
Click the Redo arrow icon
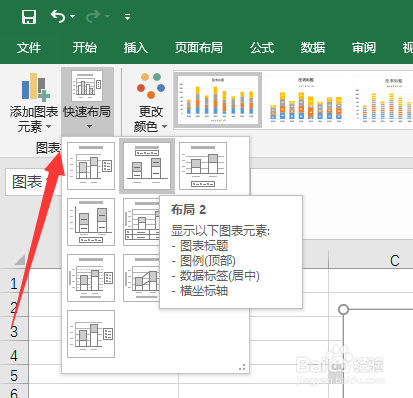pyautogui.click(x=93, y=16)
